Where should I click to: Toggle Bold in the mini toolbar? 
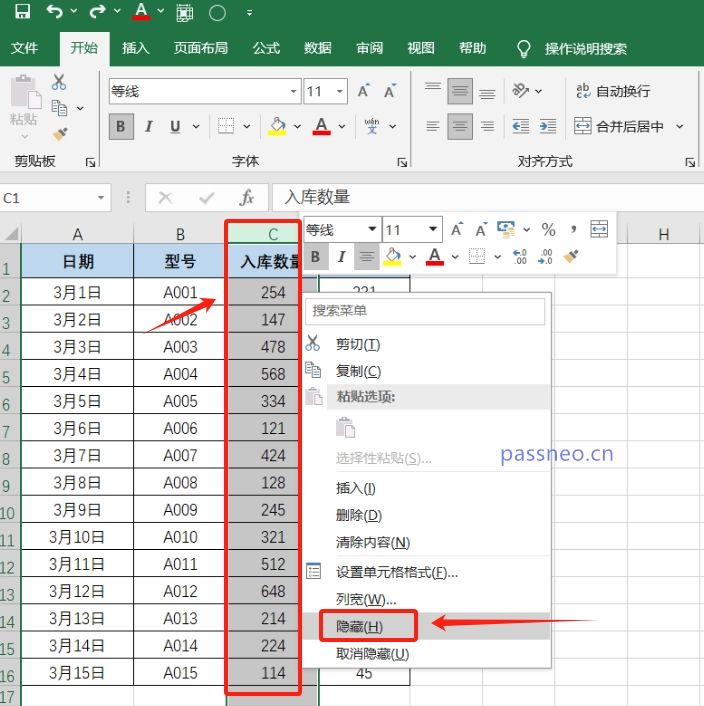coord(316,257)
